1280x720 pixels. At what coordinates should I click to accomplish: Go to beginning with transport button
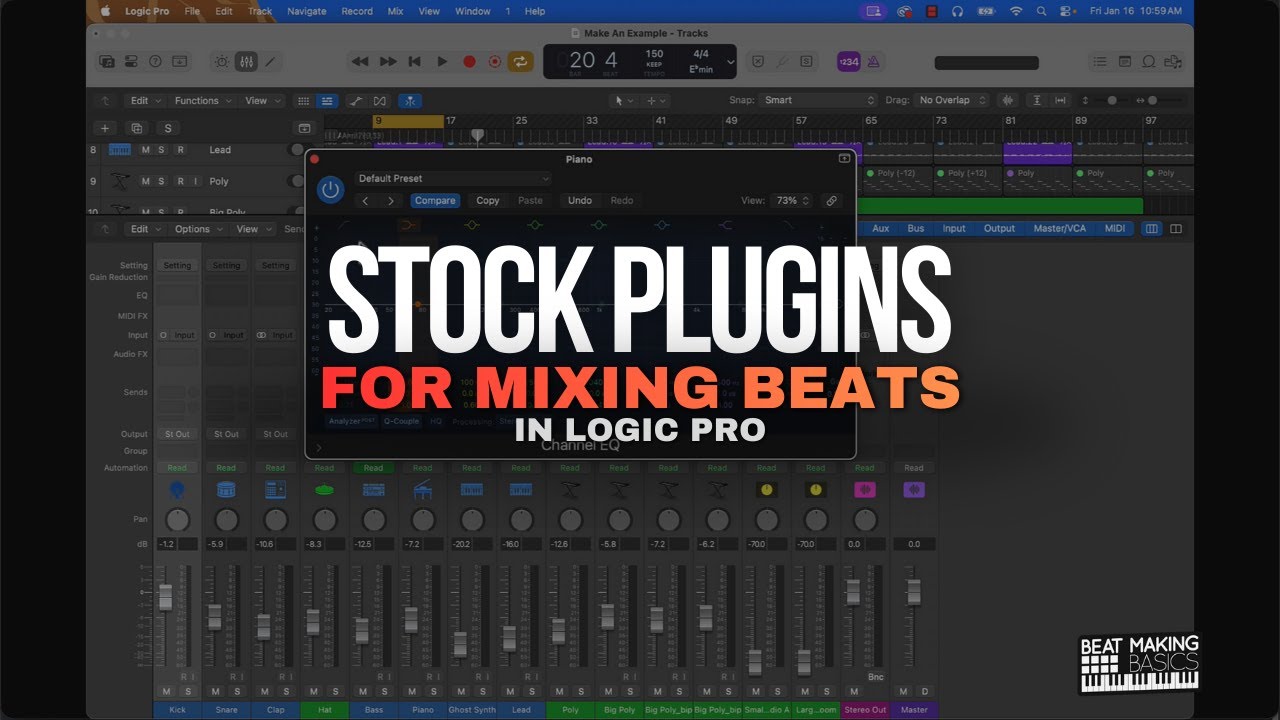pyautogui.click(x=414, y=61)
